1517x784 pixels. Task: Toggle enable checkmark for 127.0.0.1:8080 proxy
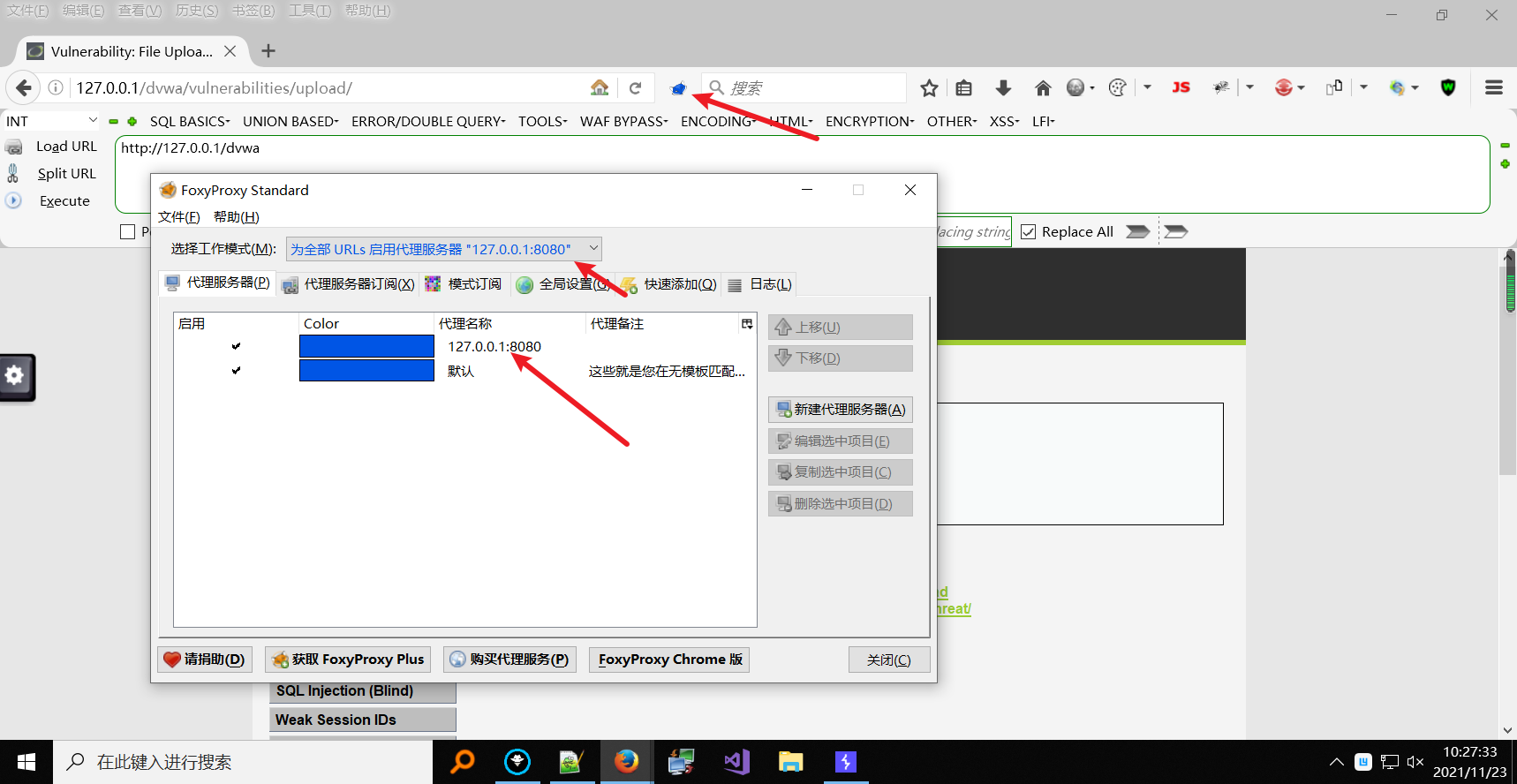tap(236, 346)
